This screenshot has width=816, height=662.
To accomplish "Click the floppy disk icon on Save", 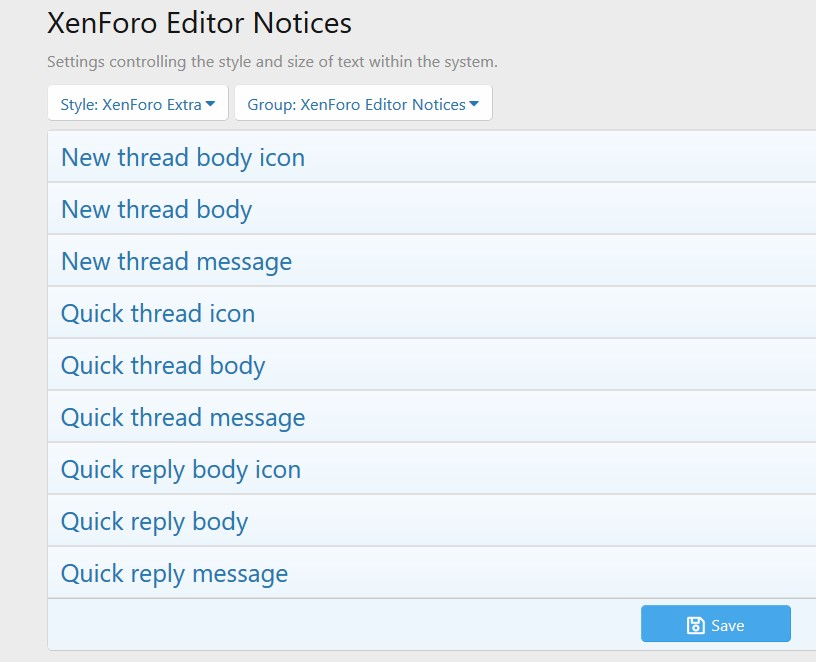I will click(x=696, y=625).
